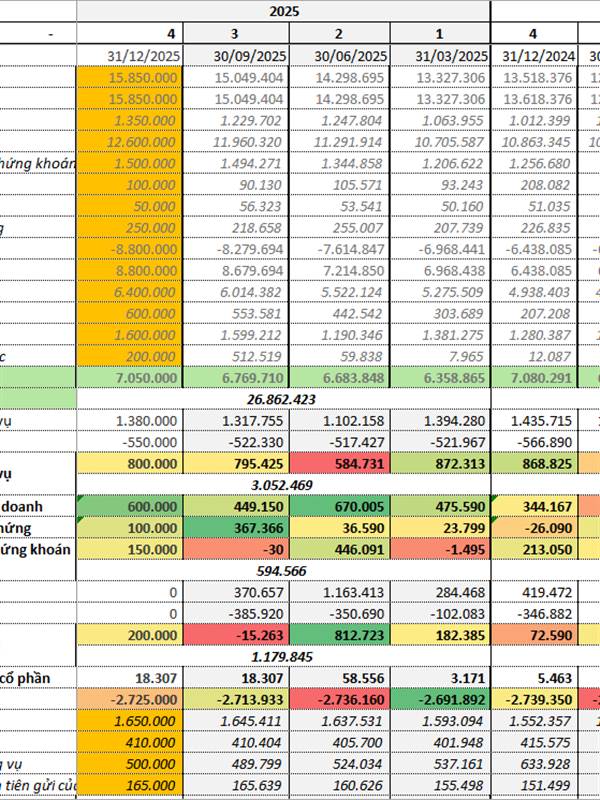Select cell containing 11.291.914
Viewport: 600px width, 800px height.
click(x=339, y=141)
